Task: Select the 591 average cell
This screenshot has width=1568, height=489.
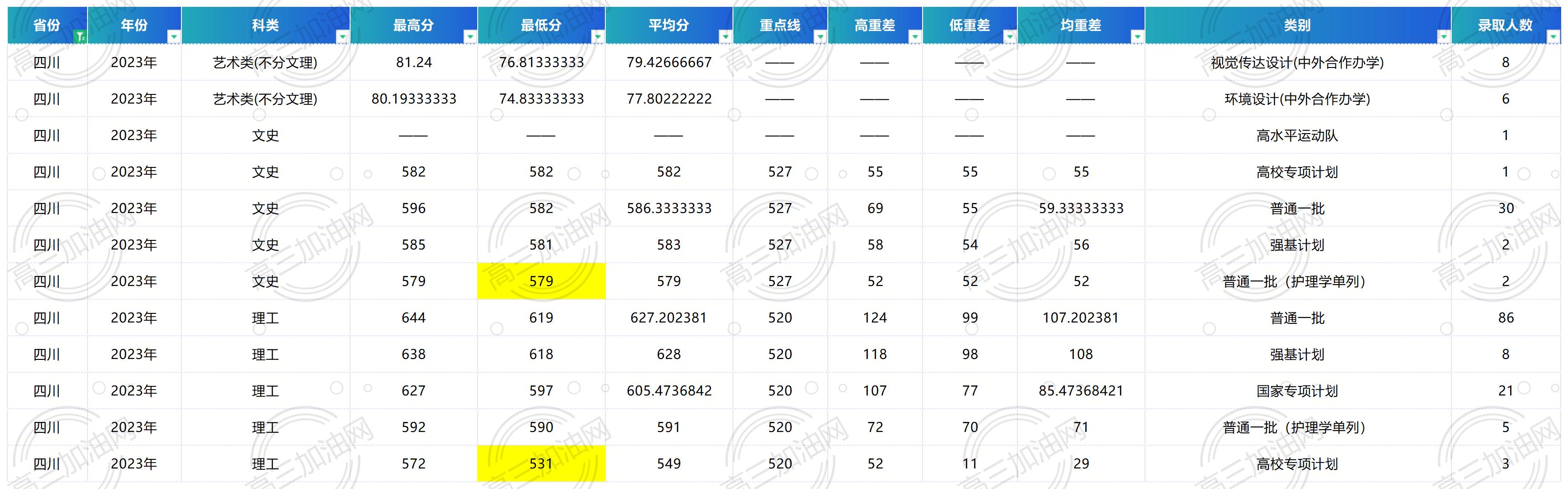Action: click(x=669, y=427)
